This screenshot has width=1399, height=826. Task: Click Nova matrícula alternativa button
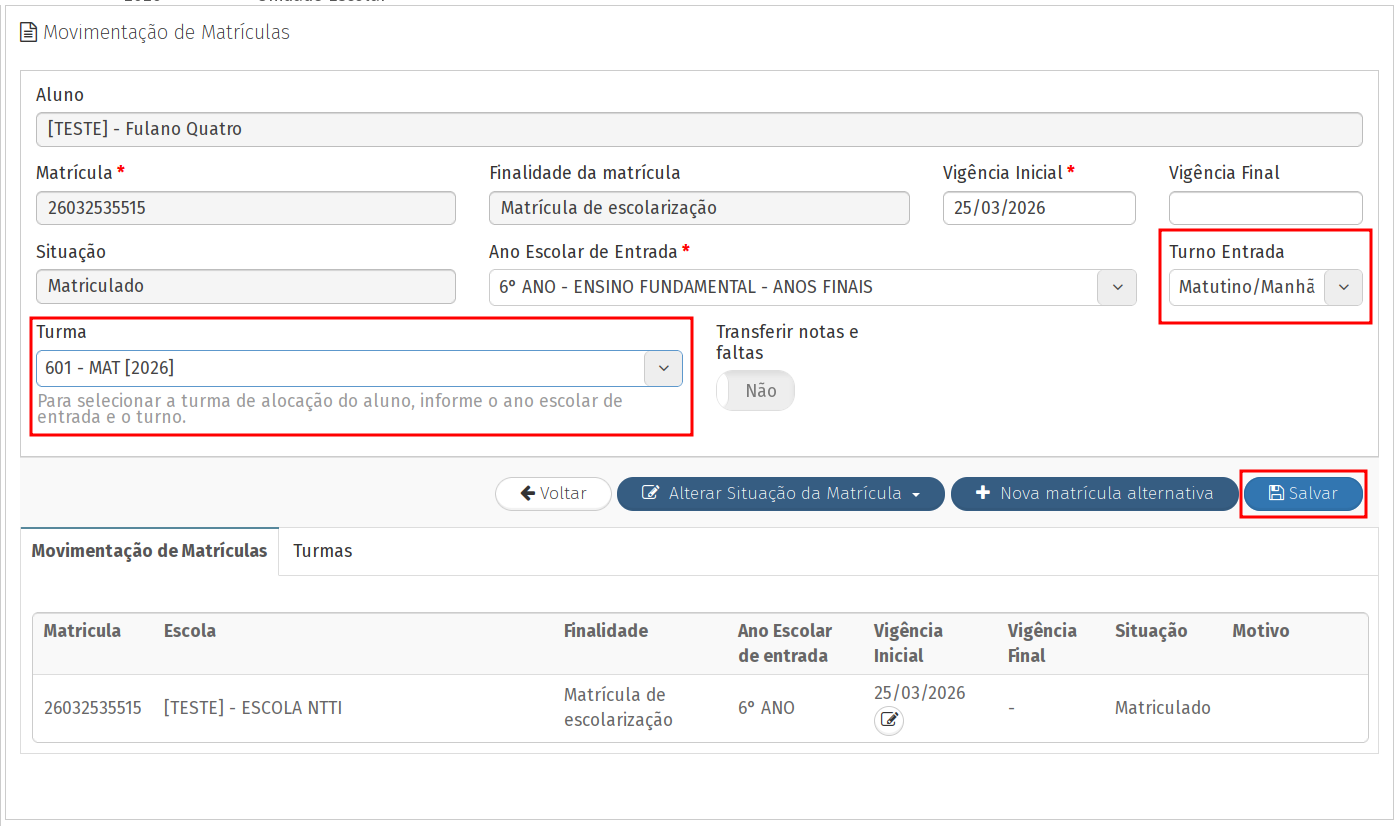(1094, 494)
